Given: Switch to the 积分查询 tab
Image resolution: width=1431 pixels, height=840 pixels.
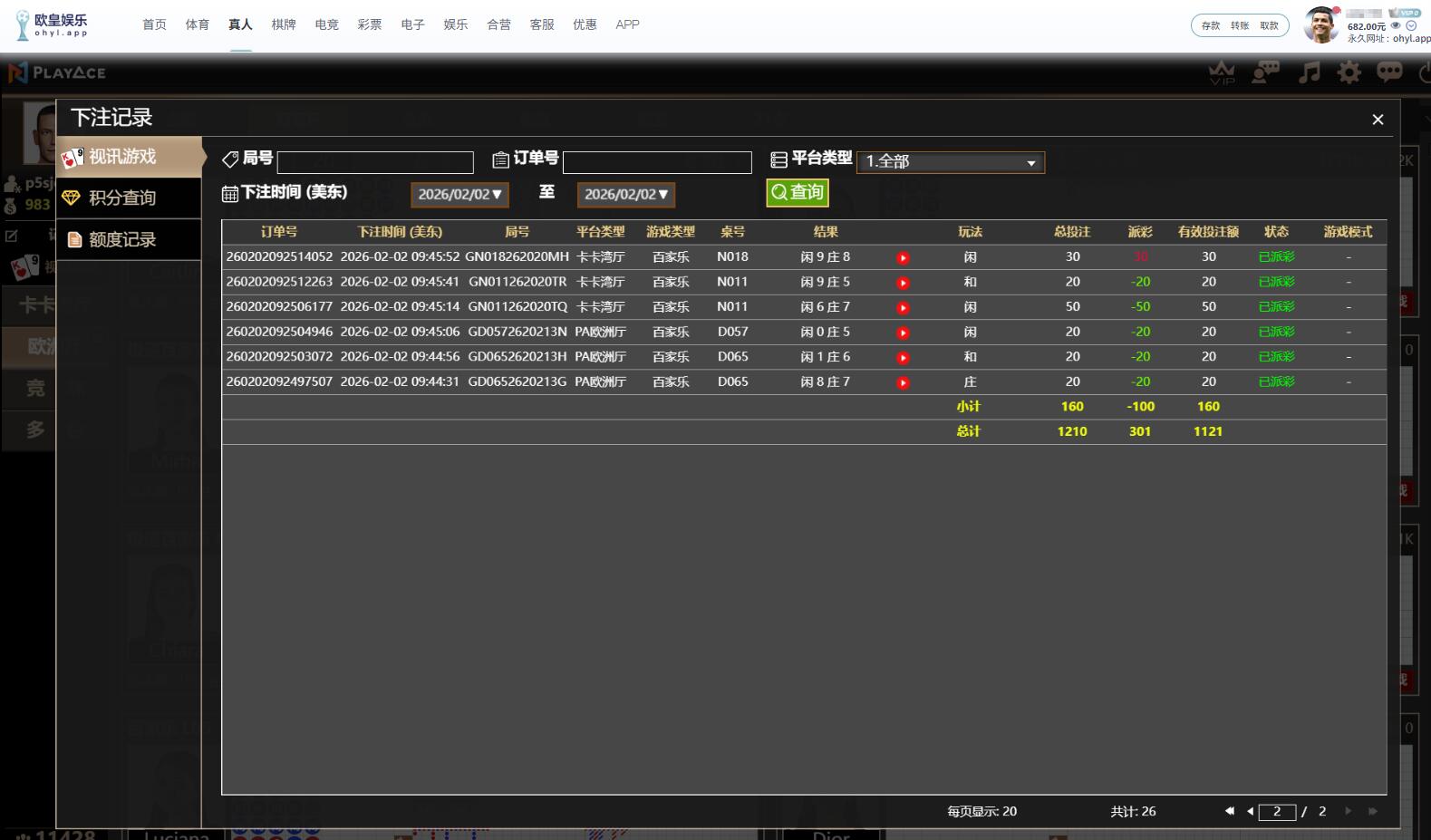Looking at the screenshot, I should click(x=122, y=198).
